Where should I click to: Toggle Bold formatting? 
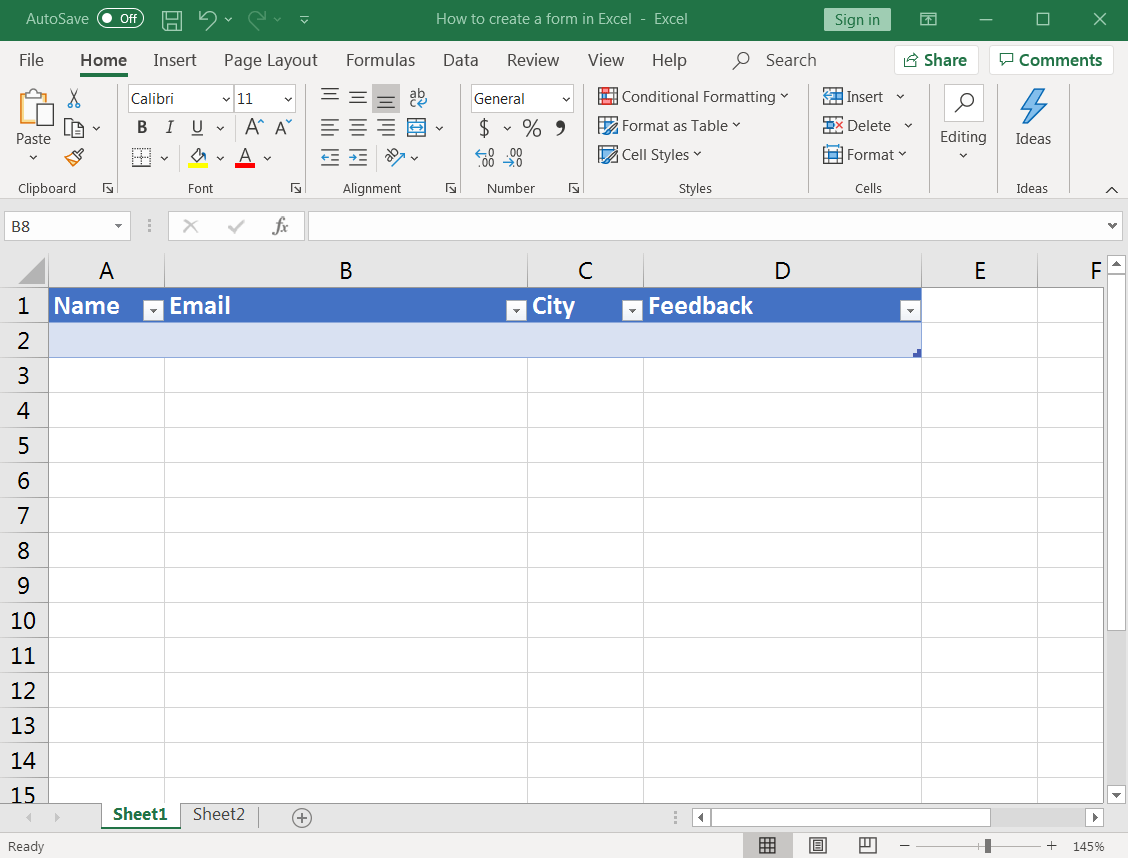[142, 127]
